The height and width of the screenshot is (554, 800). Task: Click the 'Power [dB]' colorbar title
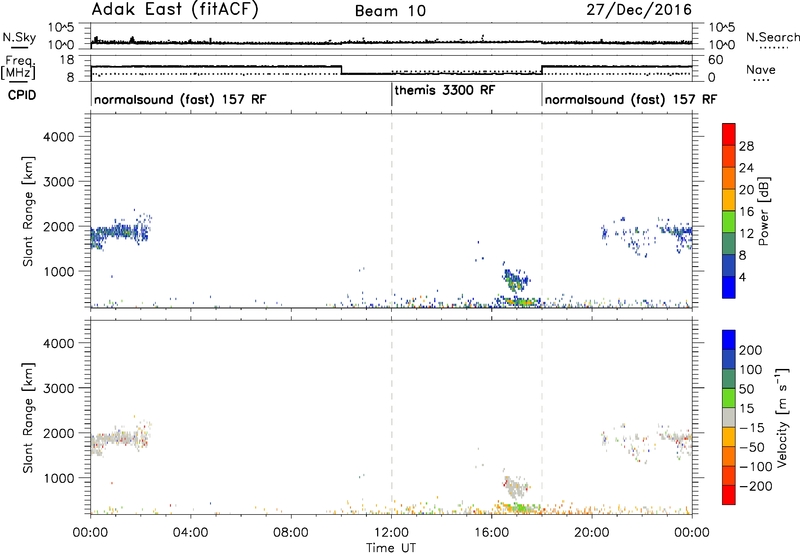click(763, 211)
